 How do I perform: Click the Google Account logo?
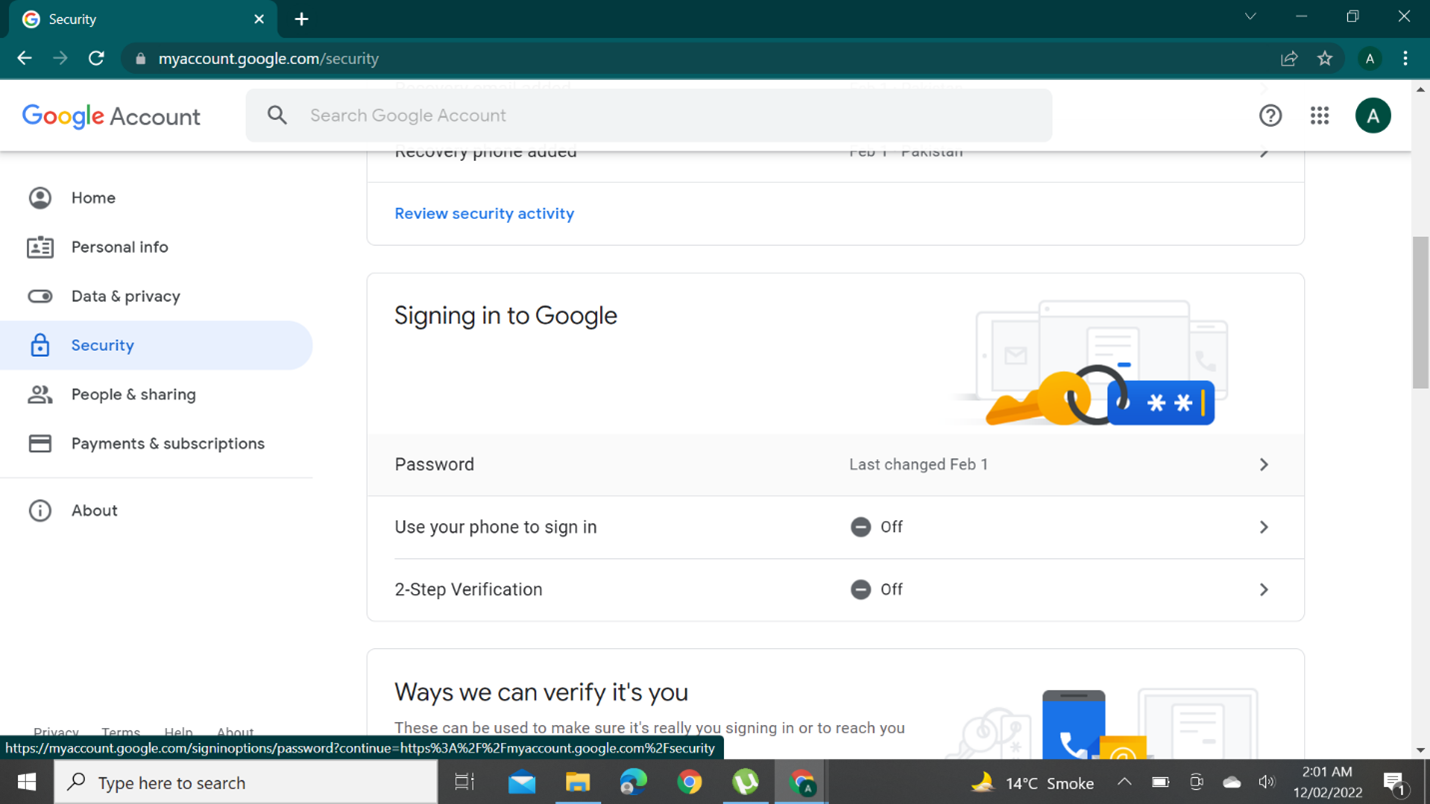111,116
